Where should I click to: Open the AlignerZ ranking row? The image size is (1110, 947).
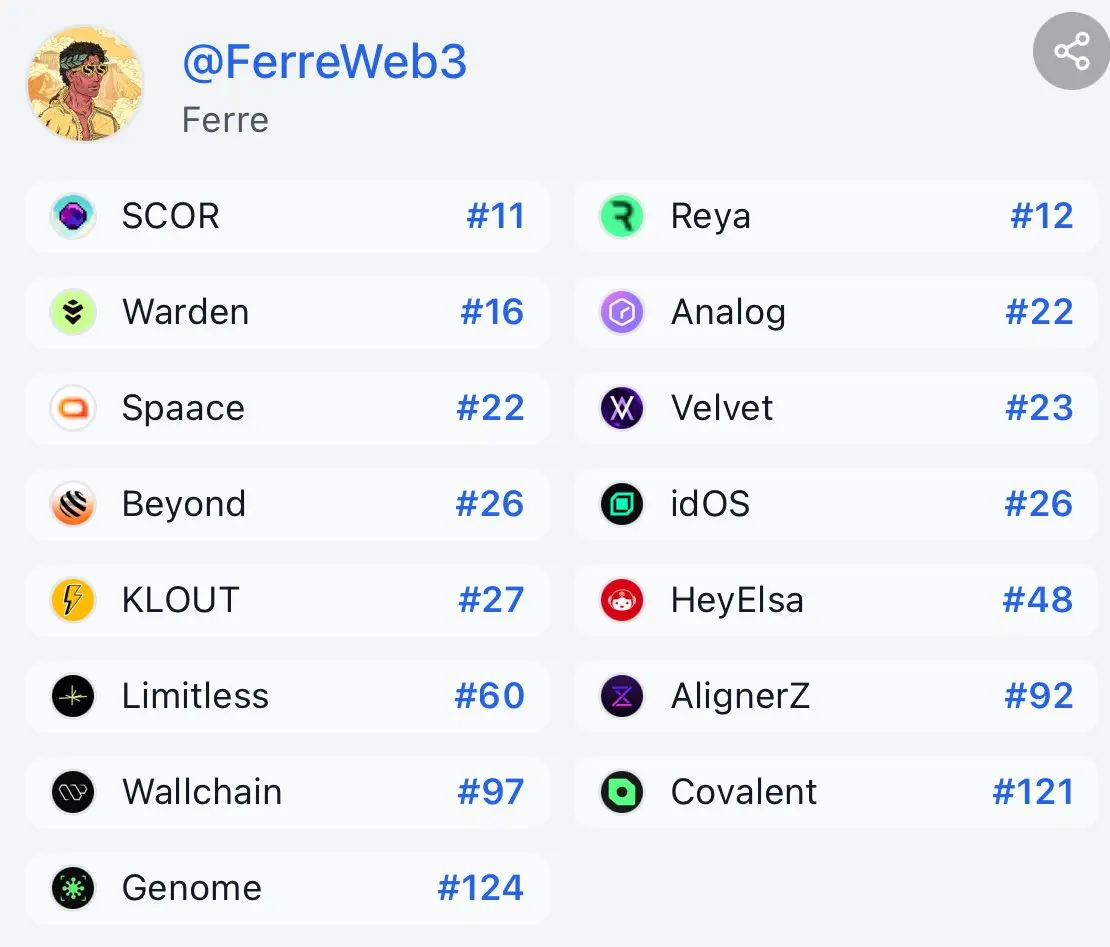836,696
